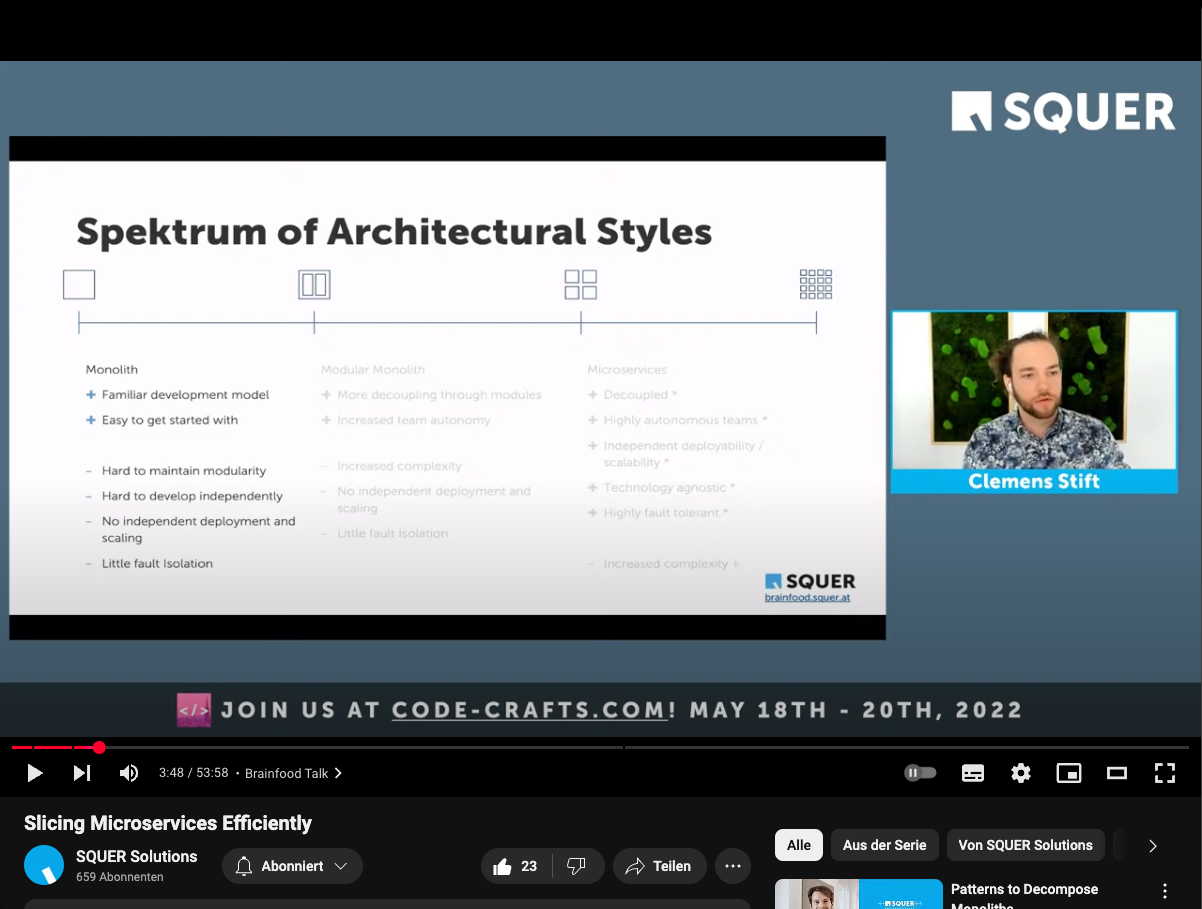Enter fullscreen mode
This screenshot has height=909, width=1202.
pos(1164,772)
